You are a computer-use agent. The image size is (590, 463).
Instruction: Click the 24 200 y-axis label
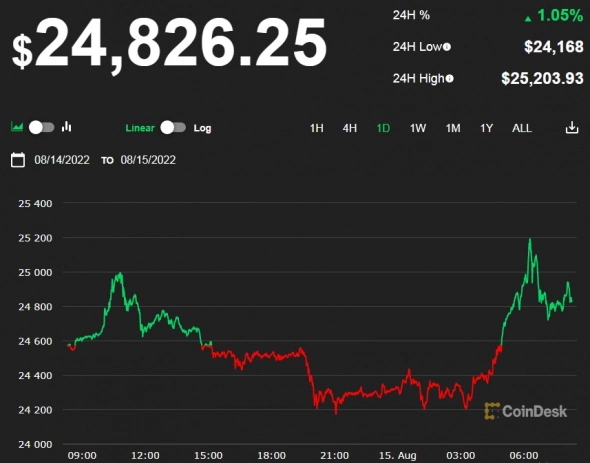[35, 410]
